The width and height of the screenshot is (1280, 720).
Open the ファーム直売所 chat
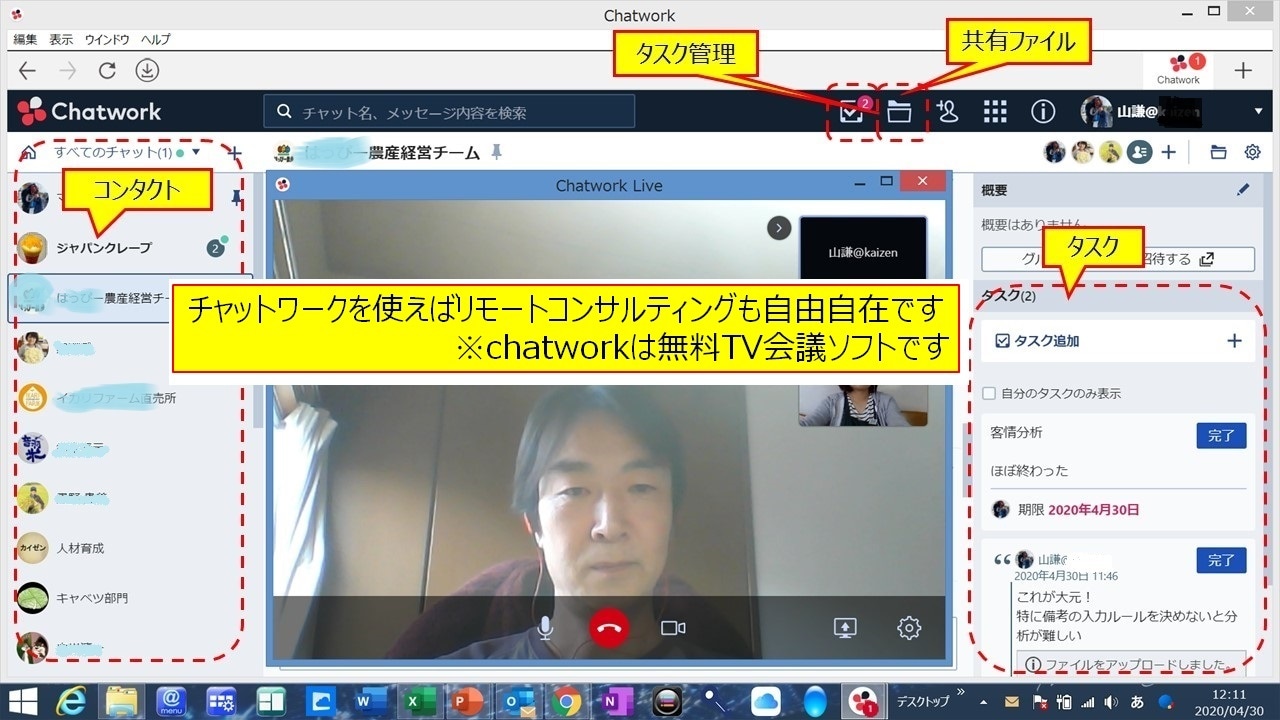(x=129, y=397)
